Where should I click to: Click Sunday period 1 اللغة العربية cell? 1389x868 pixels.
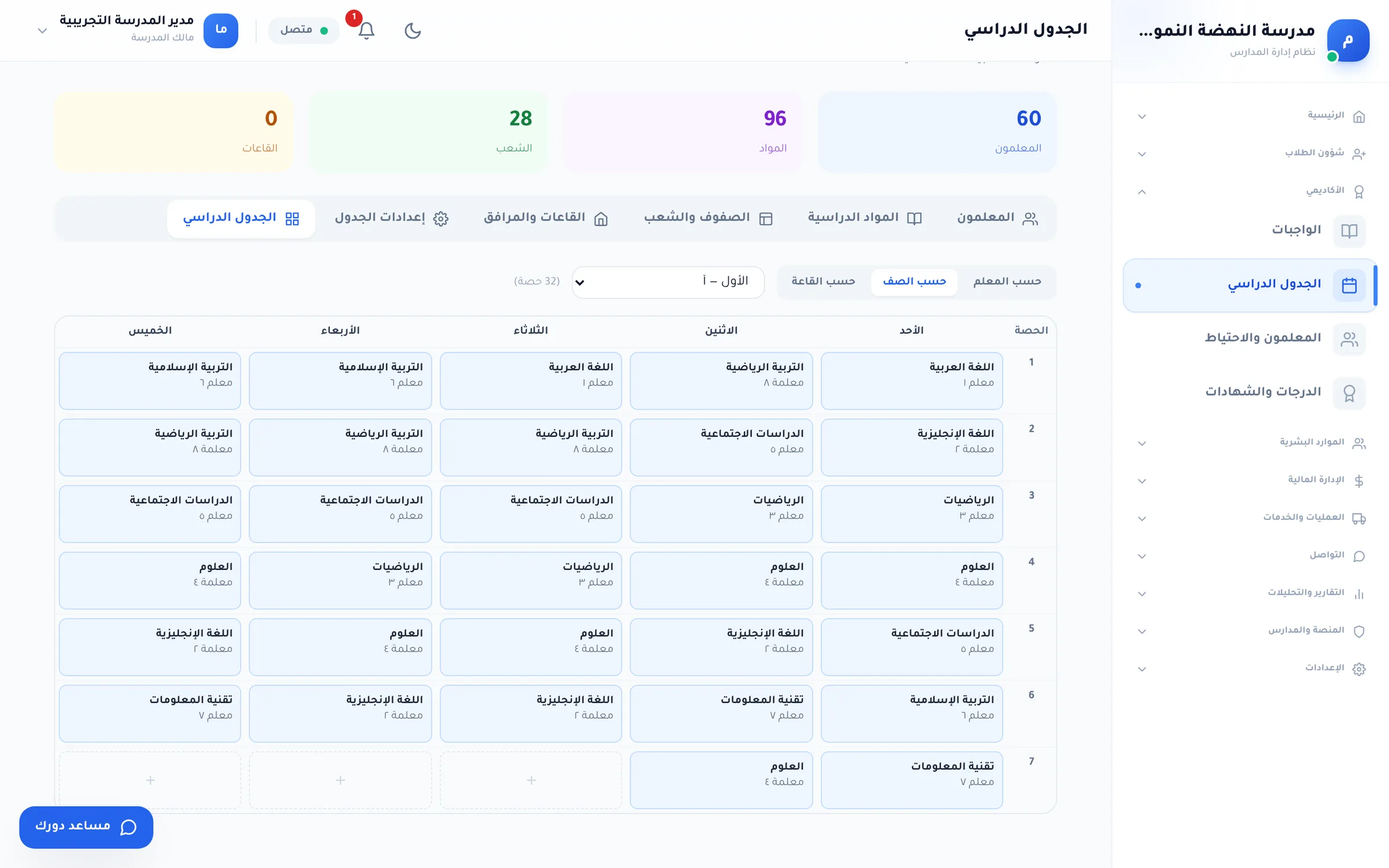[912, 381]
